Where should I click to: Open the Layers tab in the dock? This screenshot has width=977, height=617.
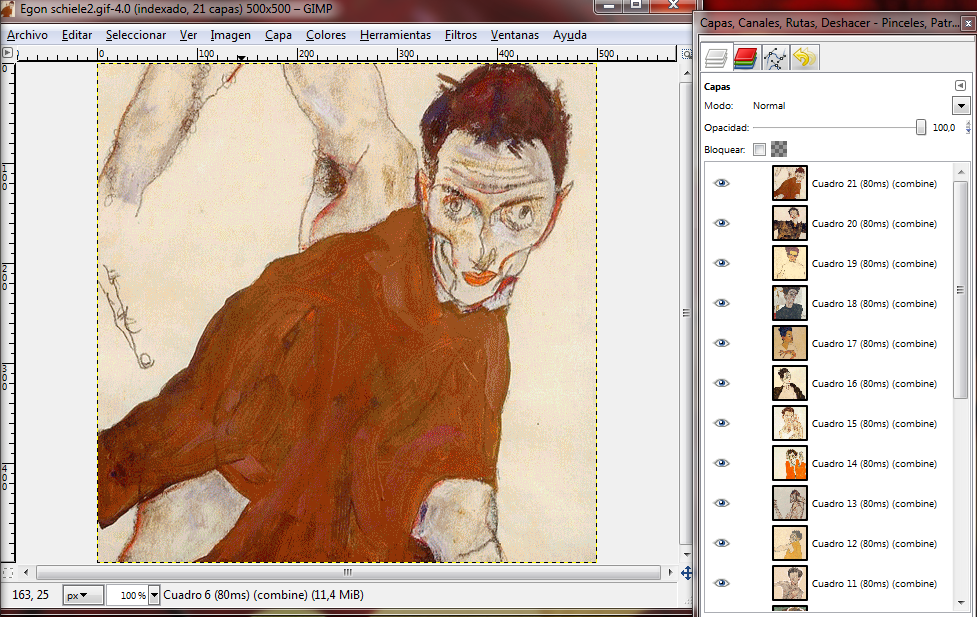click(717, 59)
